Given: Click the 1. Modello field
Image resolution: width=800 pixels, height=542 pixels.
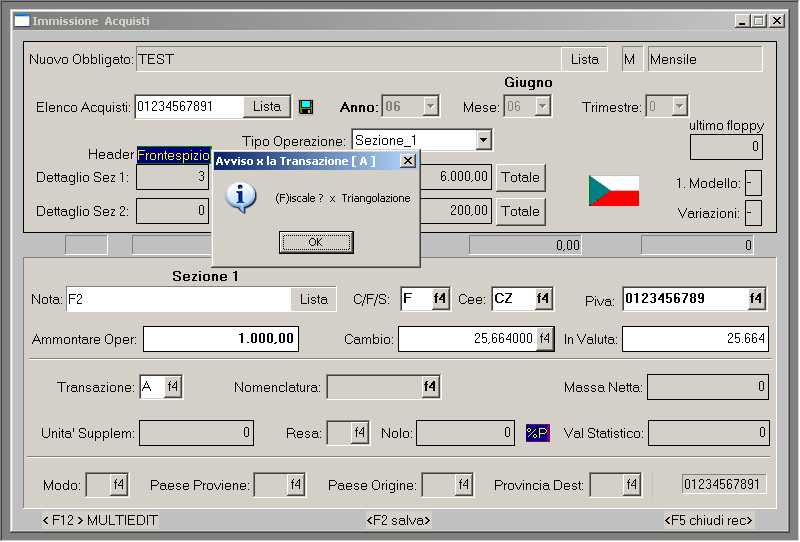Looking at the screenshot, I should click(753, 183).
